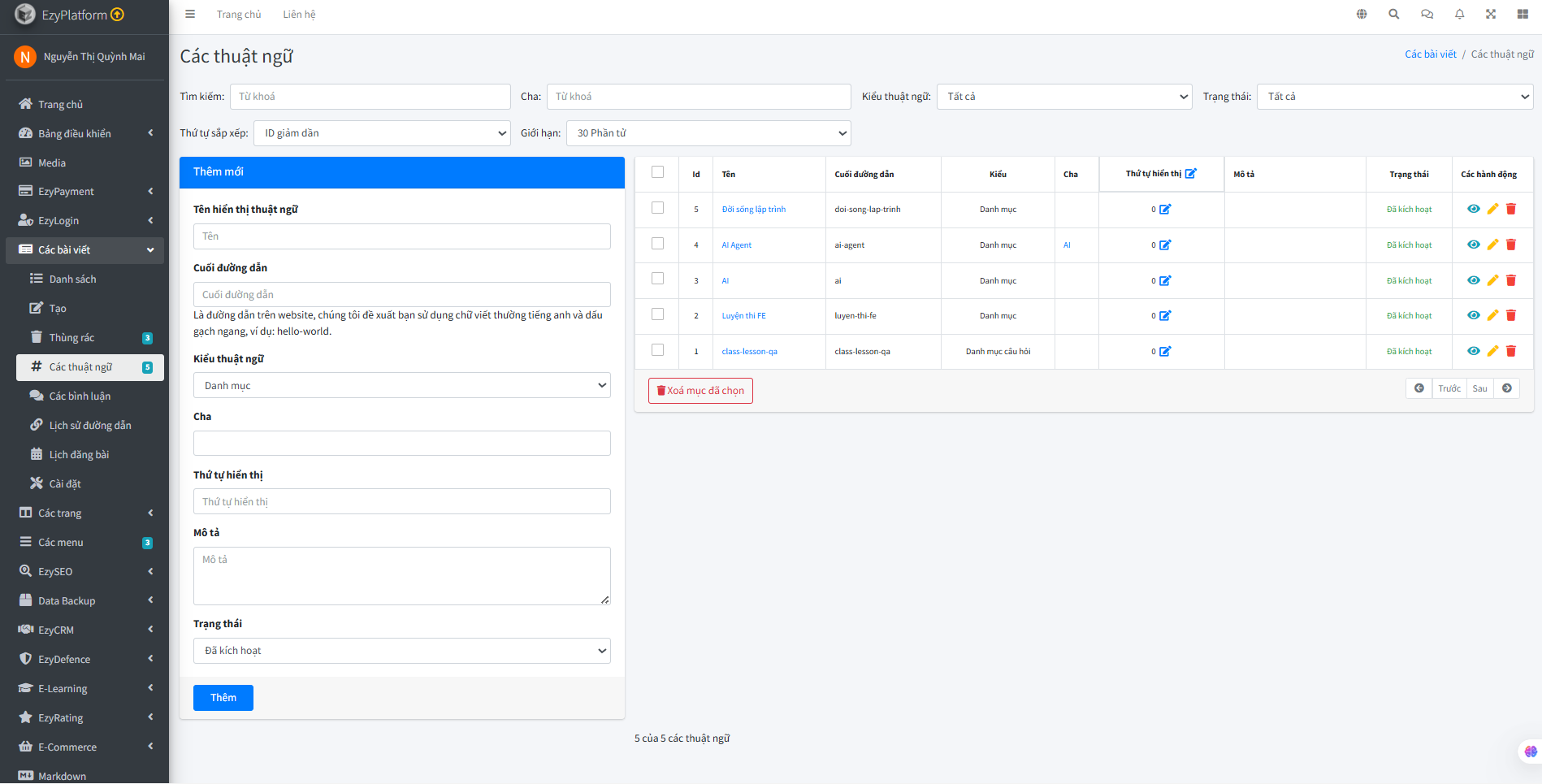
Task: Expand the Trạng thái dropdown in the form
Action: pyautogui.click(x=401, y=651)
